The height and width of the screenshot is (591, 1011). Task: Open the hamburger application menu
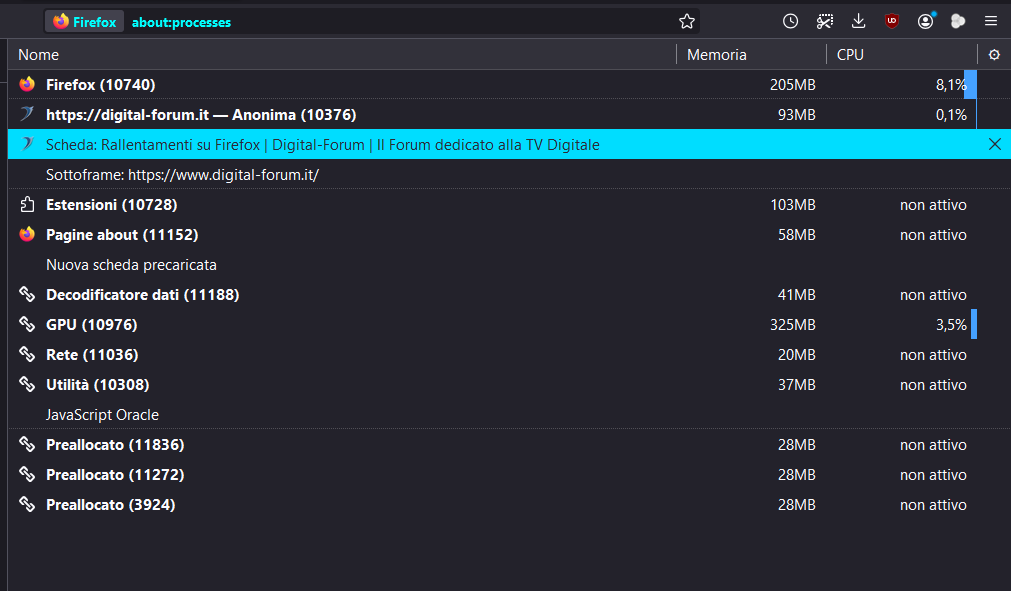991,21
